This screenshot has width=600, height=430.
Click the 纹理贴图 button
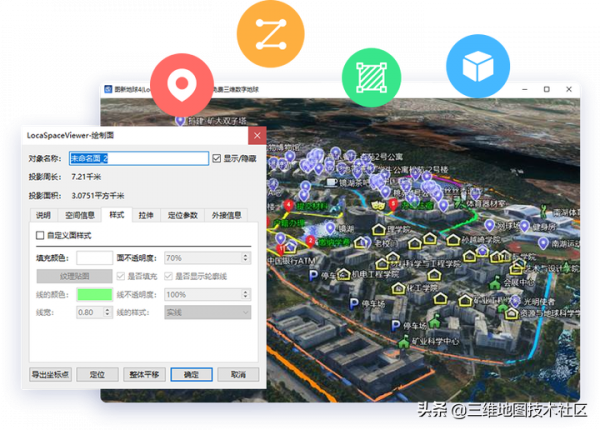[75, 276]
